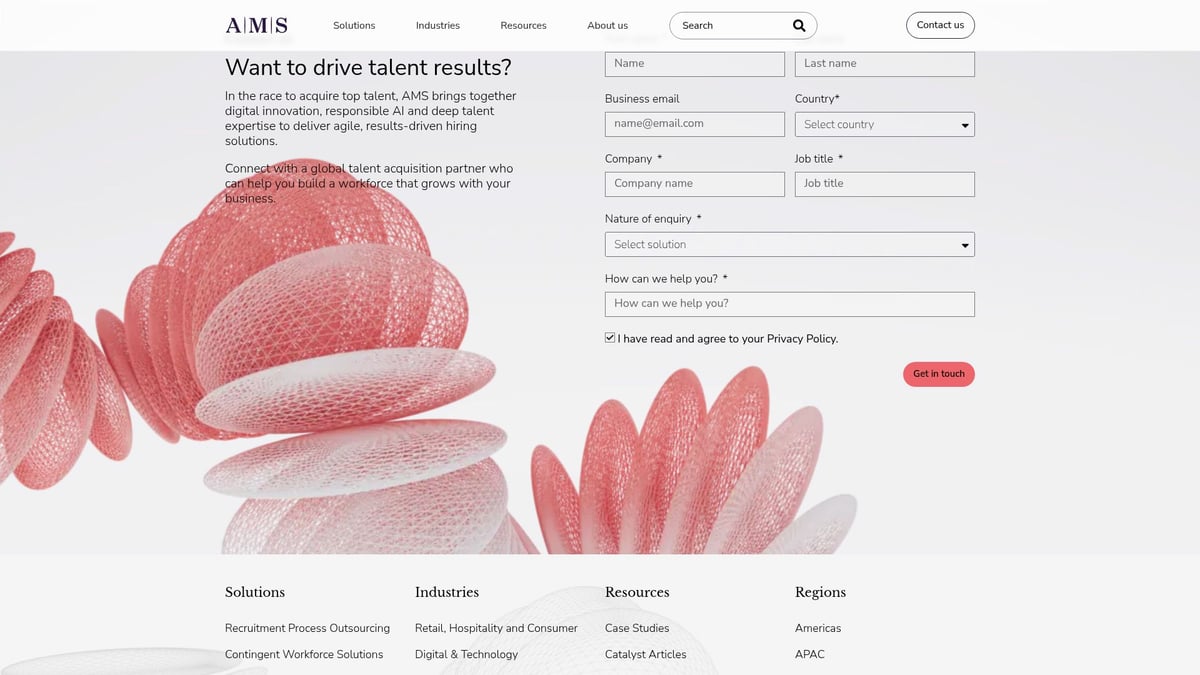Click the search magnifier icon
1200x675 pixels.
coord(798,24)
